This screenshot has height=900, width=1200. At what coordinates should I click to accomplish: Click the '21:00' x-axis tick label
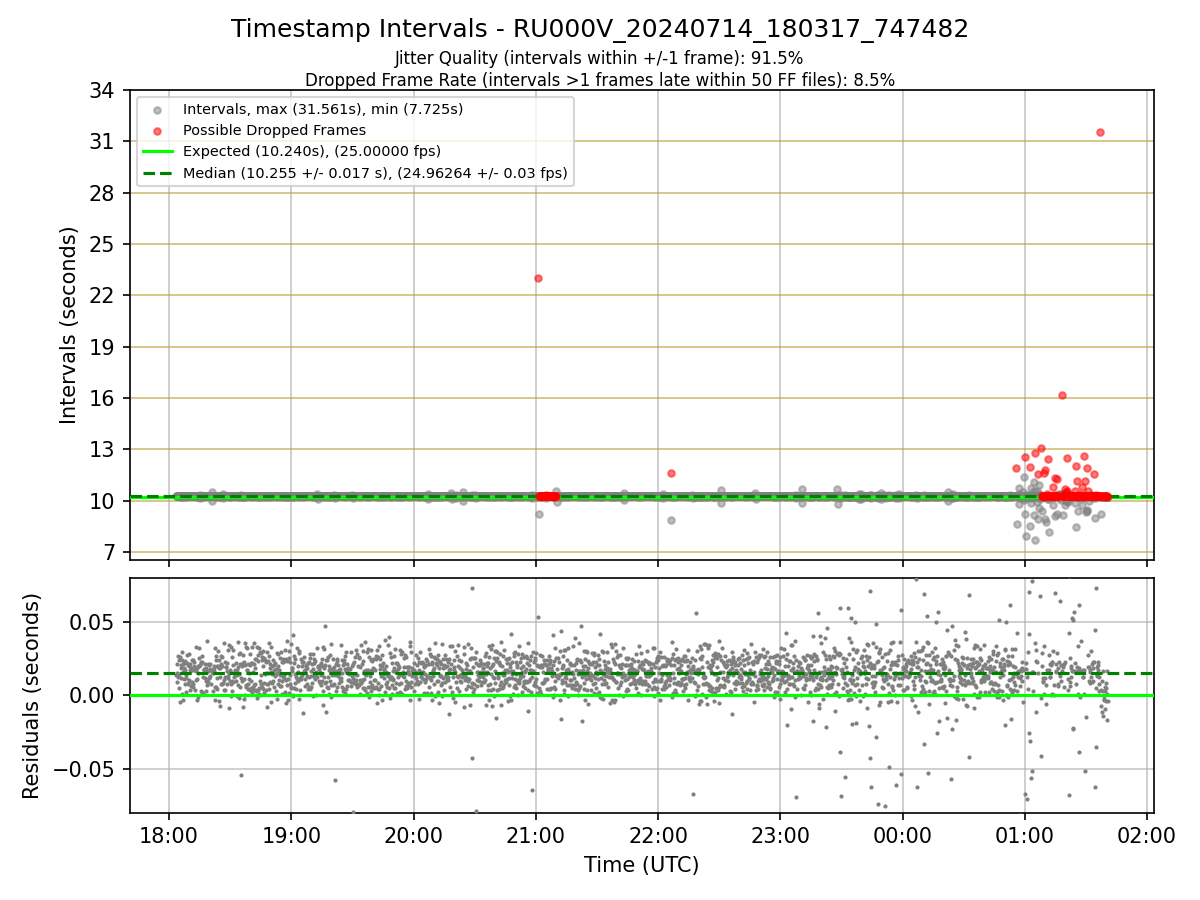(x=535, y=836)
